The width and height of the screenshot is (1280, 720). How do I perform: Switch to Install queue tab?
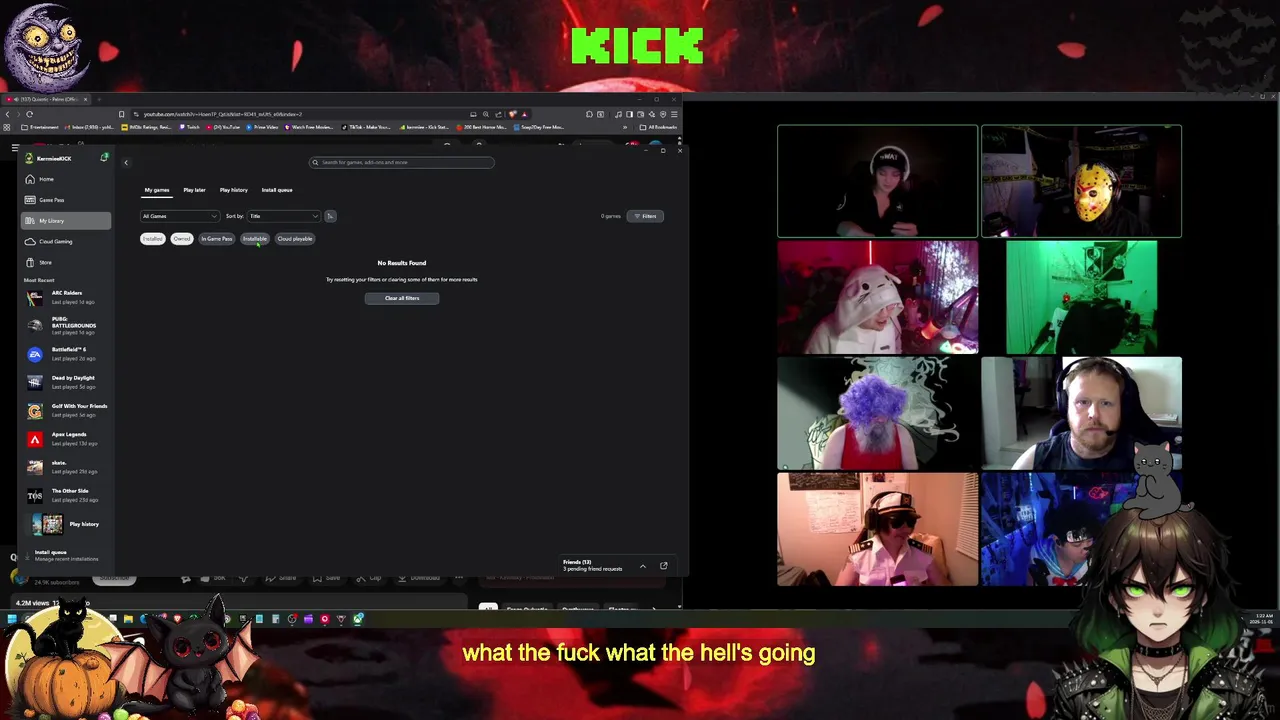(x=277, y=190)
